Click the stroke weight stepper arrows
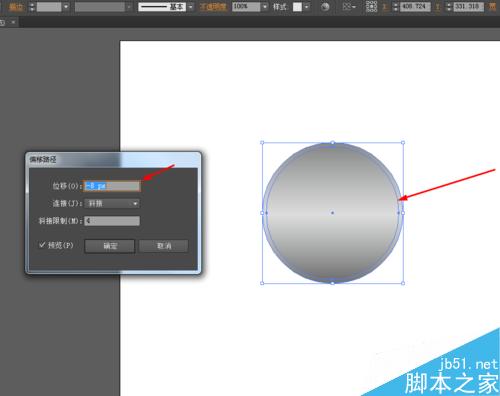 point(32,7)
